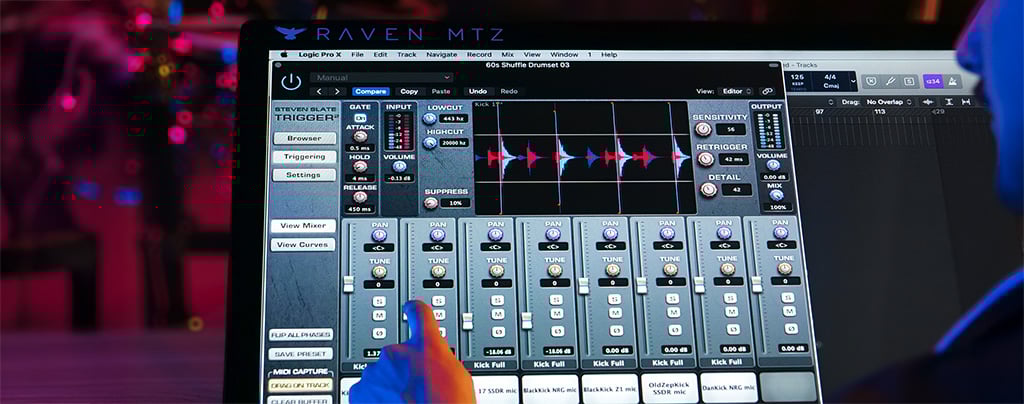This screenshot has height=404, width=1024.
Task: Click the waveform zoom icon in Tracks window
Action: point(927,102)
